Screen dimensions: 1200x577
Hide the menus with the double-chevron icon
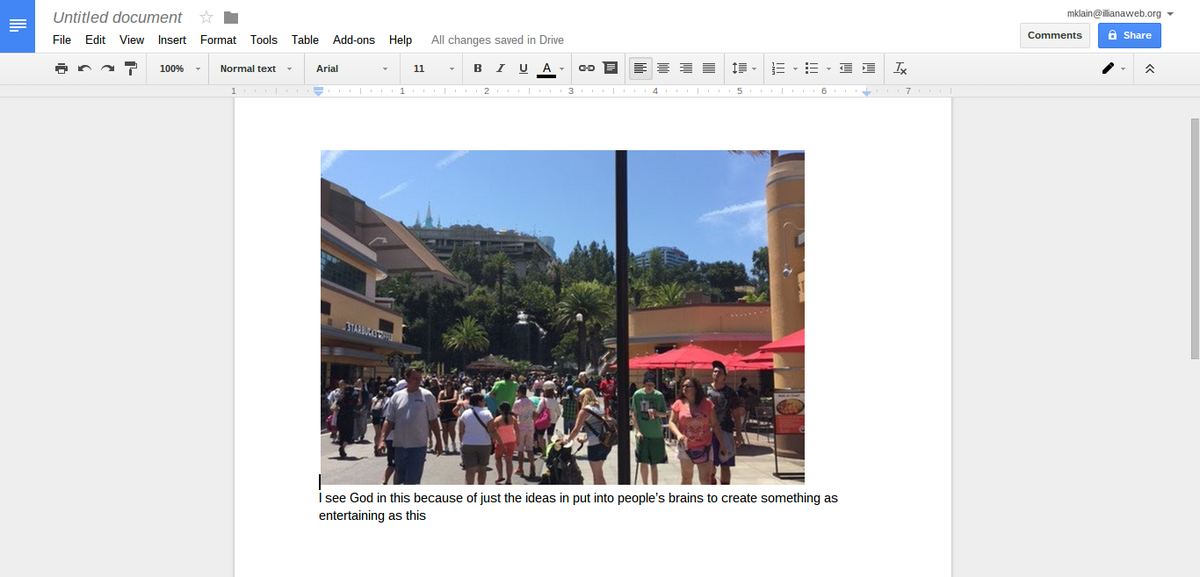pyautogui.click(x=1150, y=68)
